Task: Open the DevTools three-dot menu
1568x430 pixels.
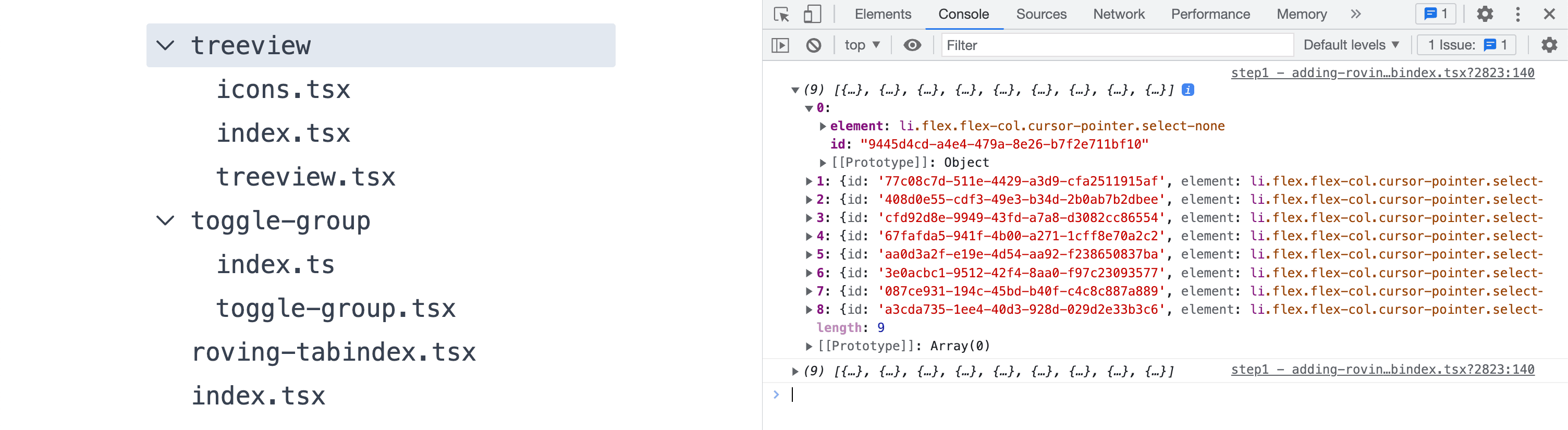Action: click(1517, 14)
